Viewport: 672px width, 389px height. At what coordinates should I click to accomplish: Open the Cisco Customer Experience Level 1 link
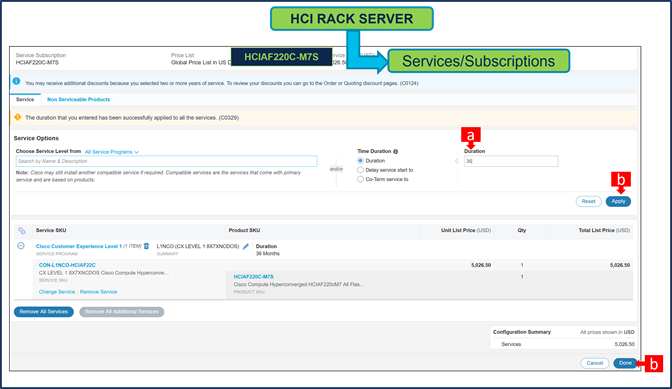[x=79, y=246]
